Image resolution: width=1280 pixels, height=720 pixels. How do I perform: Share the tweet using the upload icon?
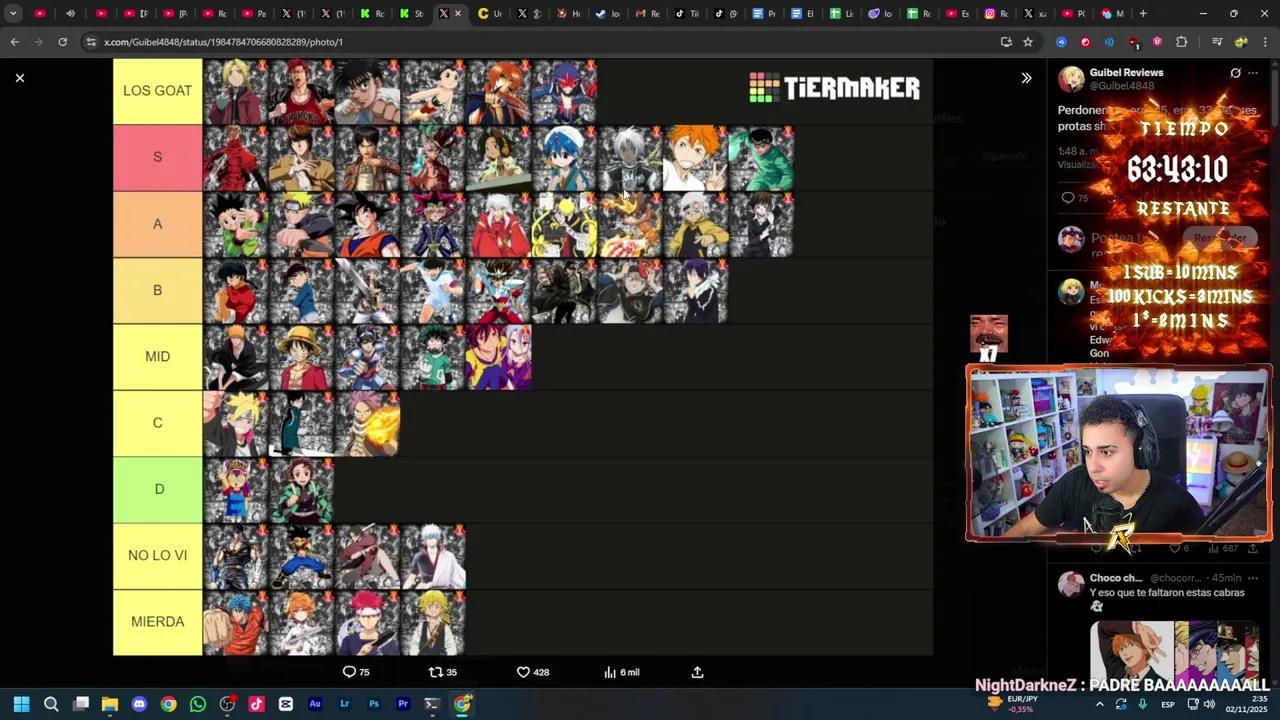click(x=697, y=672)
